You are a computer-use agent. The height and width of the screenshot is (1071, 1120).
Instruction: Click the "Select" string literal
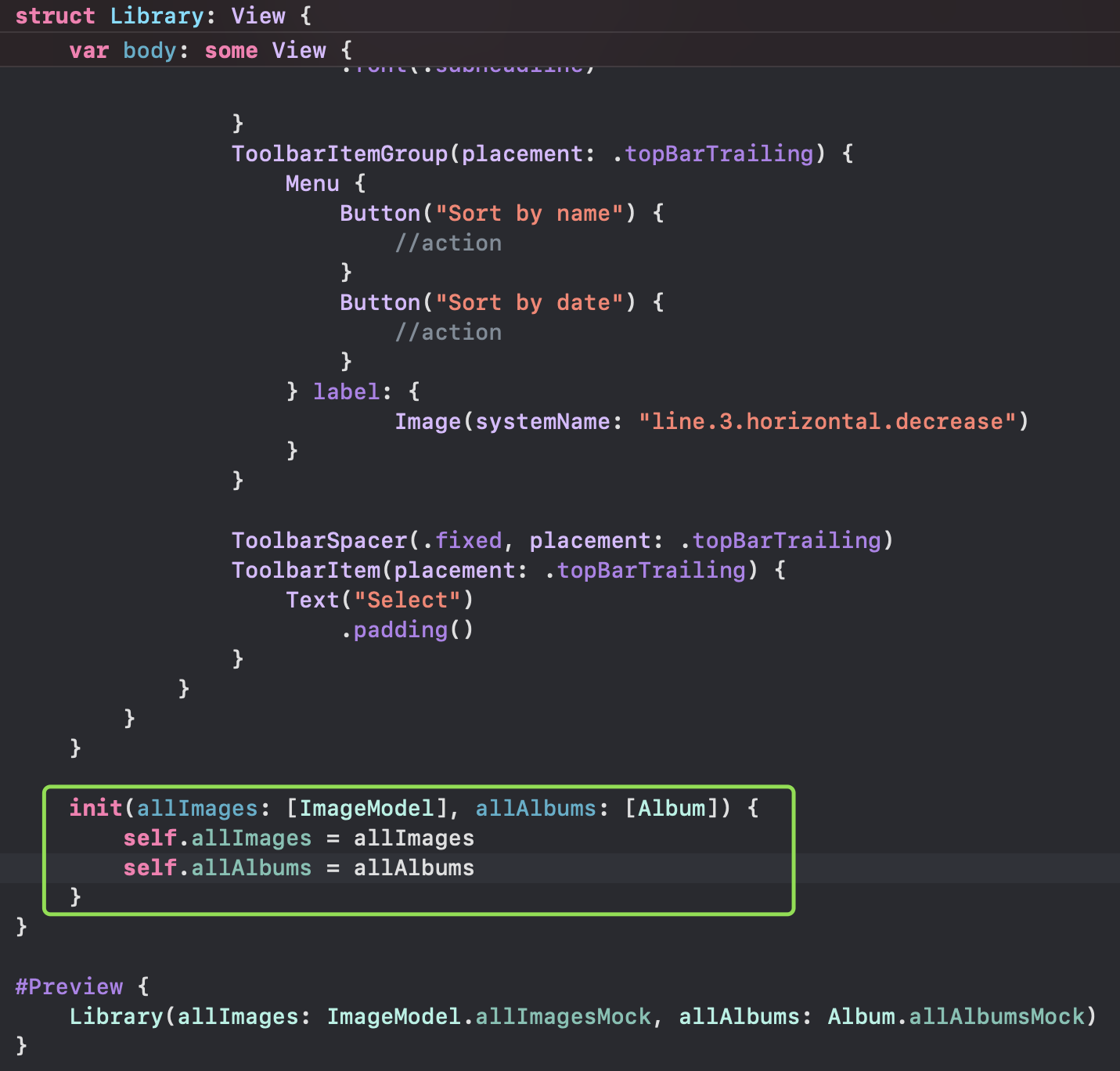pyautogui.click(x=407, y=600)
